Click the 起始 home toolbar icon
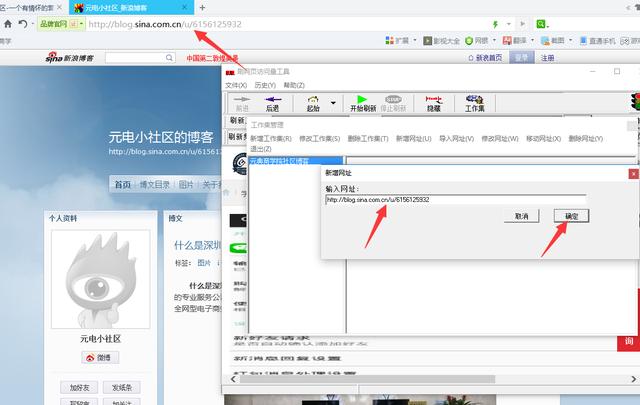This screenshot has height=405, width=640. coord(313,103)
